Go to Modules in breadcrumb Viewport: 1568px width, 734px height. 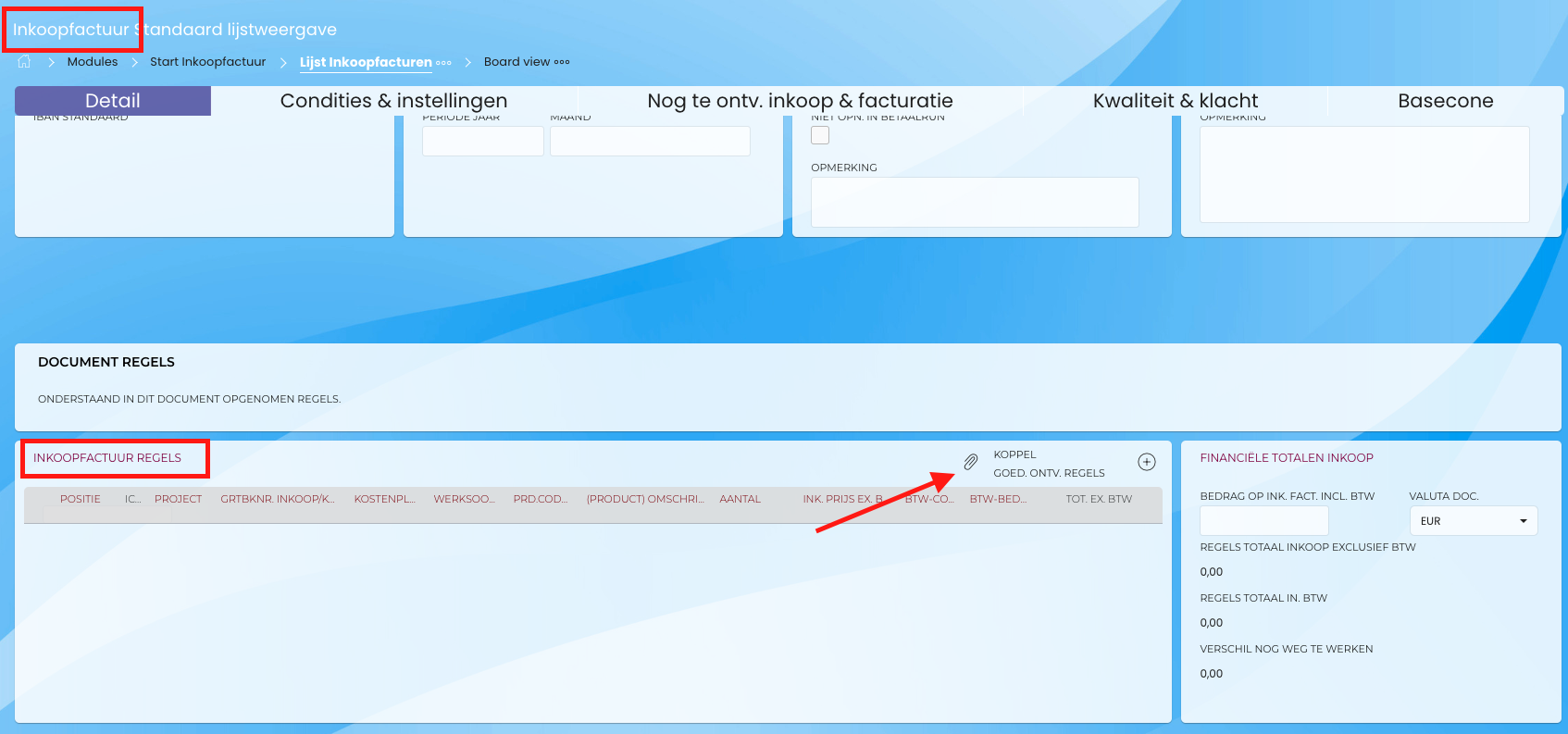[x=93, y=62]
